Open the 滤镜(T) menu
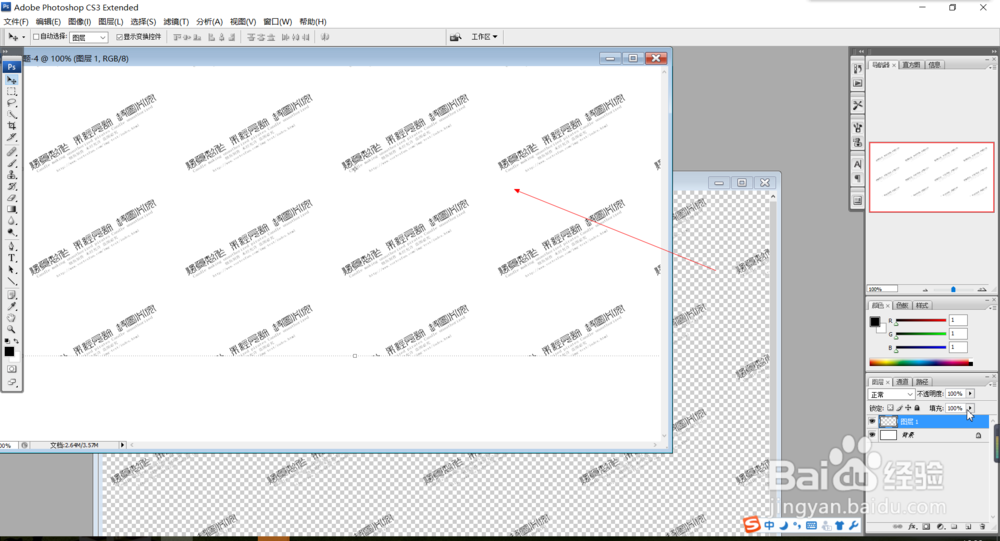Viewport: 1000px width, 541px height. [x=176, y=22]
